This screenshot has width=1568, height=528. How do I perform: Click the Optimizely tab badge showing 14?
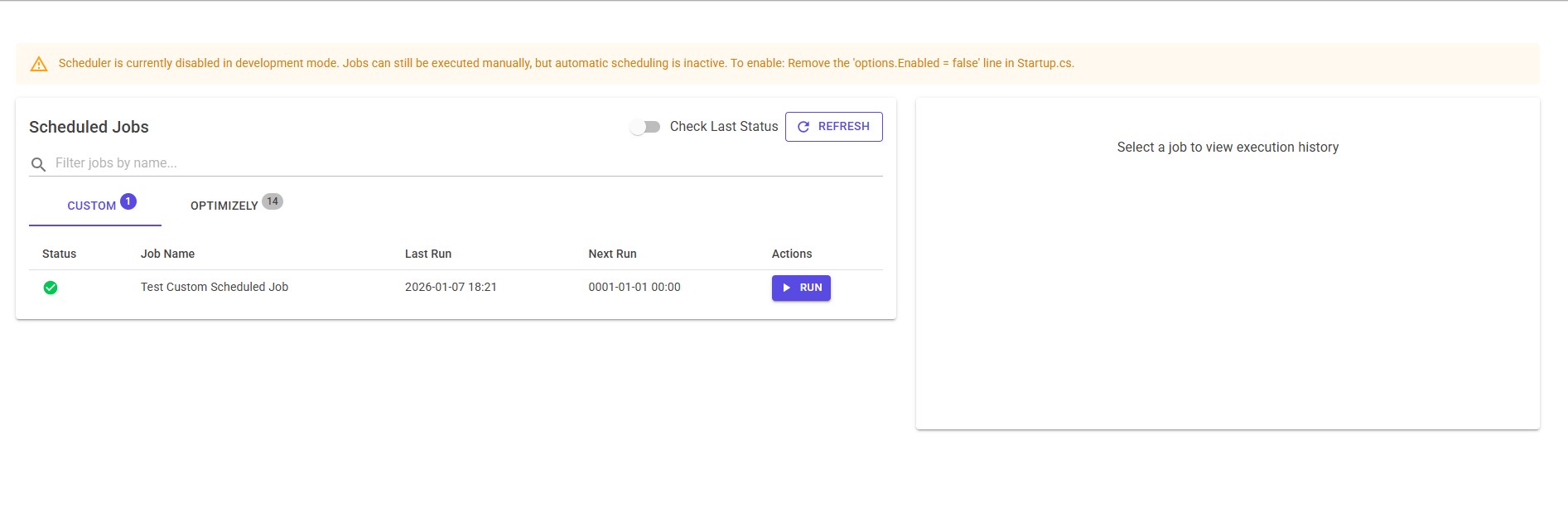(x=273, y=201)
